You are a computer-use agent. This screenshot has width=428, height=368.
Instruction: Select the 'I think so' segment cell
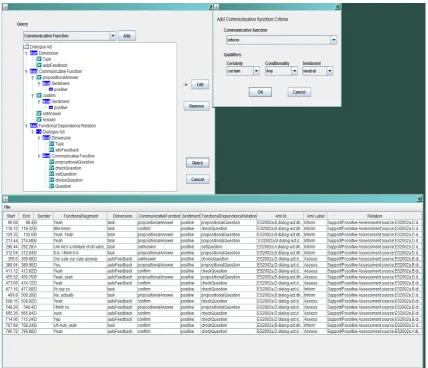80,307
